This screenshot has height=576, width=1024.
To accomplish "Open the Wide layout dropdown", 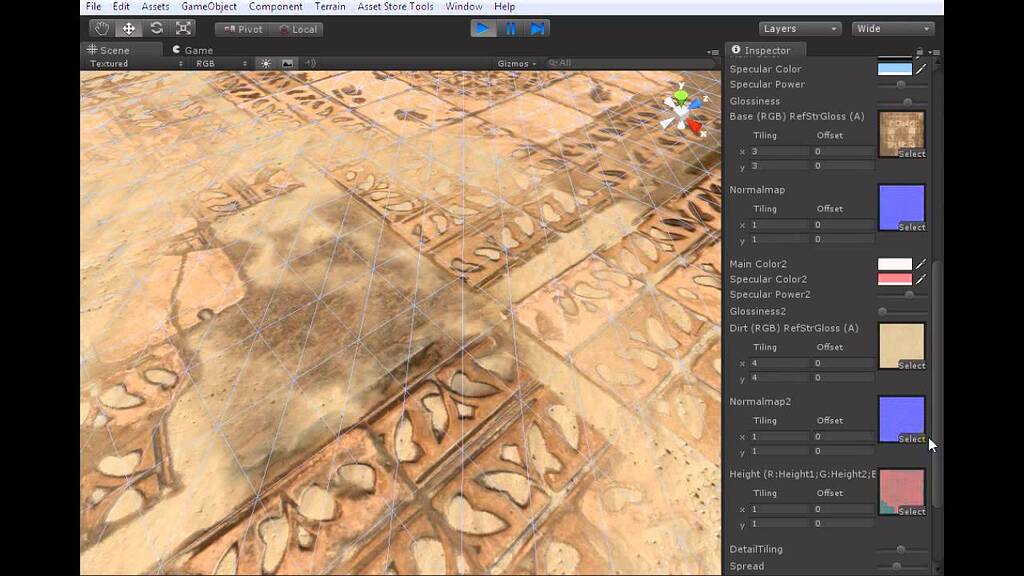I will pyautogui.click(x=893, y=29).
